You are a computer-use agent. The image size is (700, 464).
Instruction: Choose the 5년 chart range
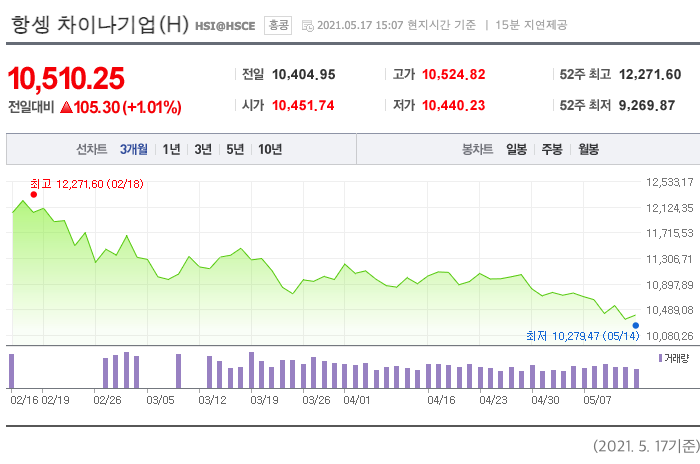235,150
